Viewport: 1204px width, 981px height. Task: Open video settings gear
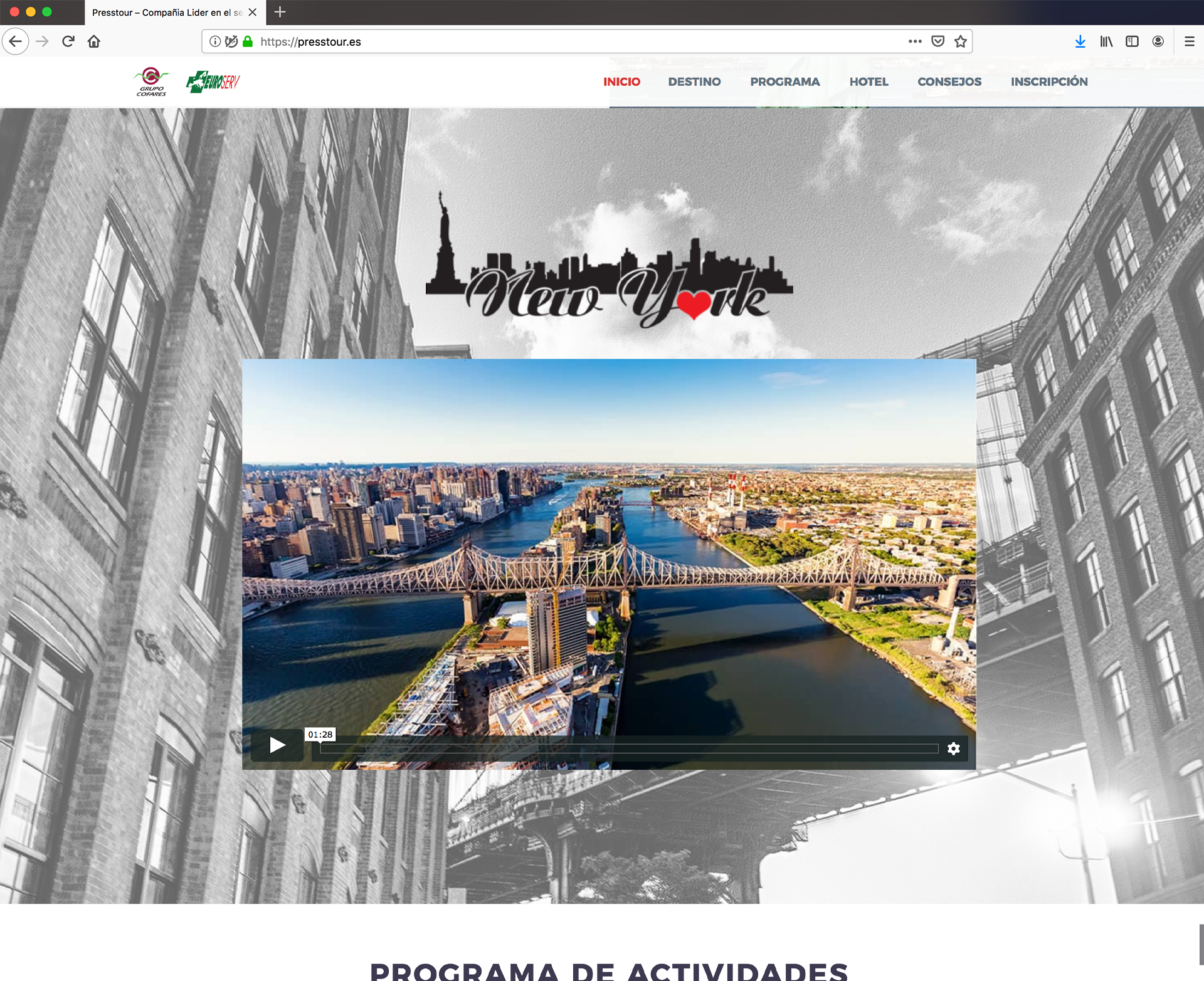tap(953, 748)
